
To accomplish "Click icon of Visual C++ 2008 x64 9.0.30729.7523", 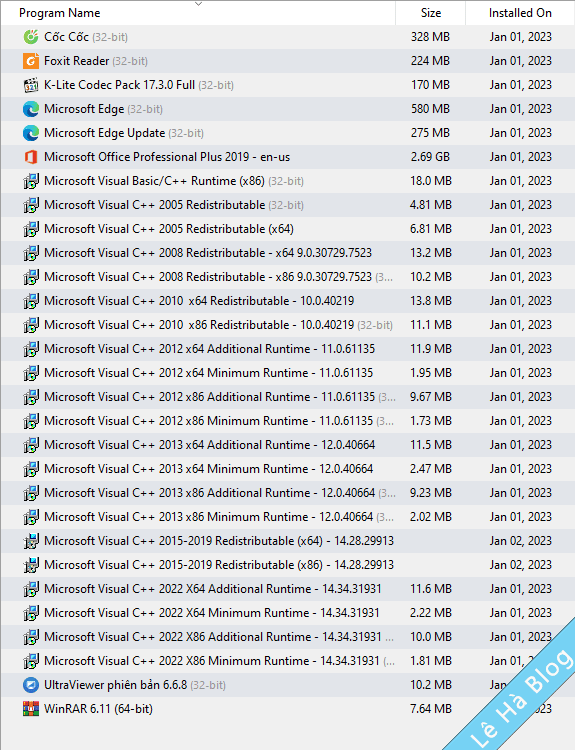I will 31,253.
